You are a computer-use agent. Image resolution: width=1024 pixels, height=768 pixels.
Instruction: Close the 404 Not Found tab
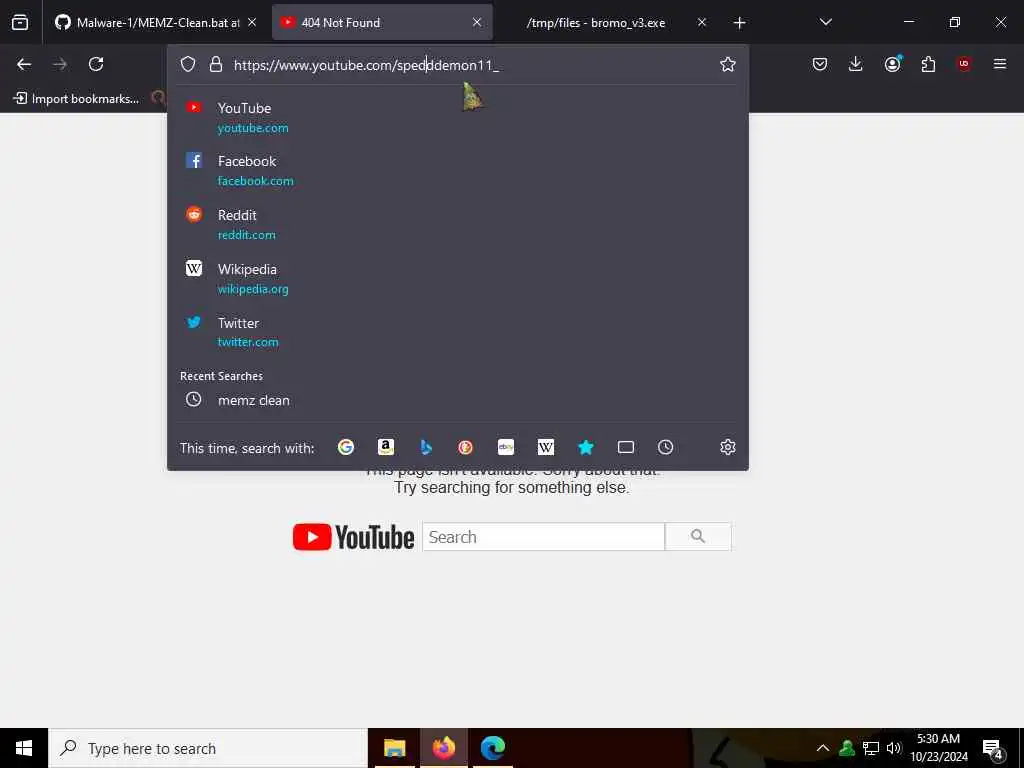pyautogui.click(x=477, y=23)
